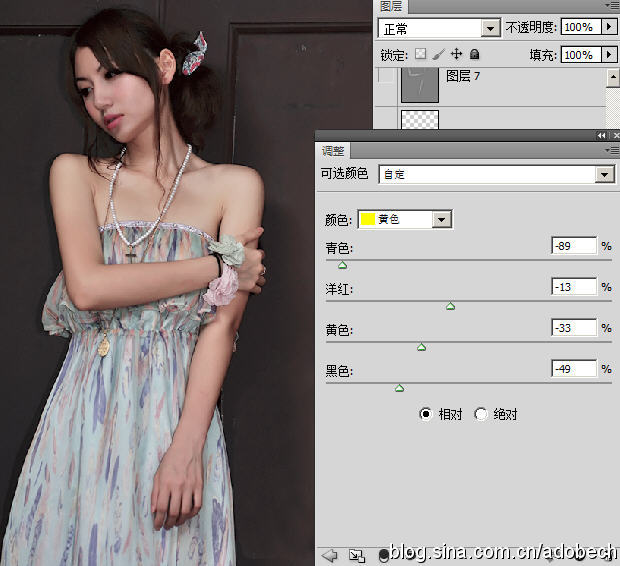Switch to the 调整 tab

tap(333, 151)
